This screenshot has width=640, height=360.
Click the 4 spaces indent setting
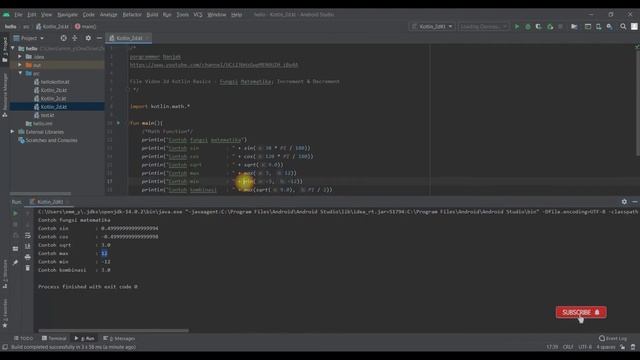point(606,347)
